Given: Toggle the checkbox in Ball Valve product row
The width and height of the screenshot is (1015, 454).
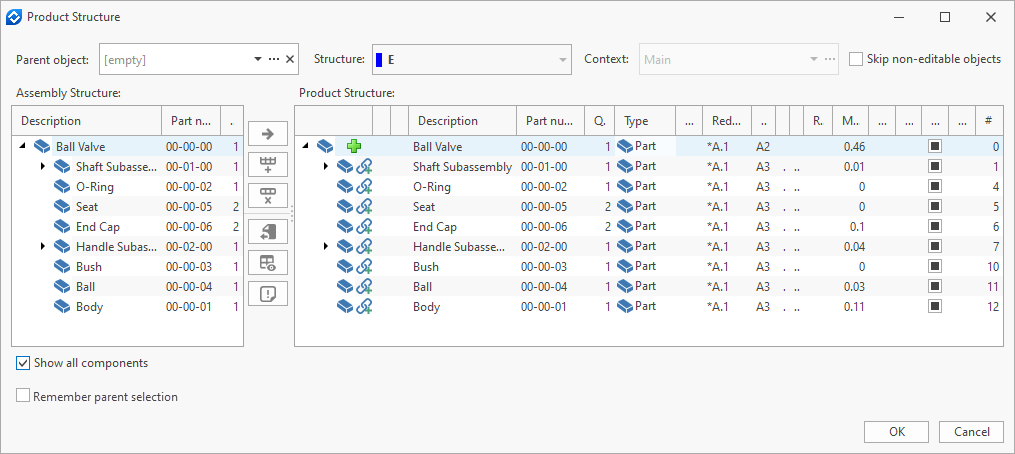Looking at the screenshot, I should (934, 146).
